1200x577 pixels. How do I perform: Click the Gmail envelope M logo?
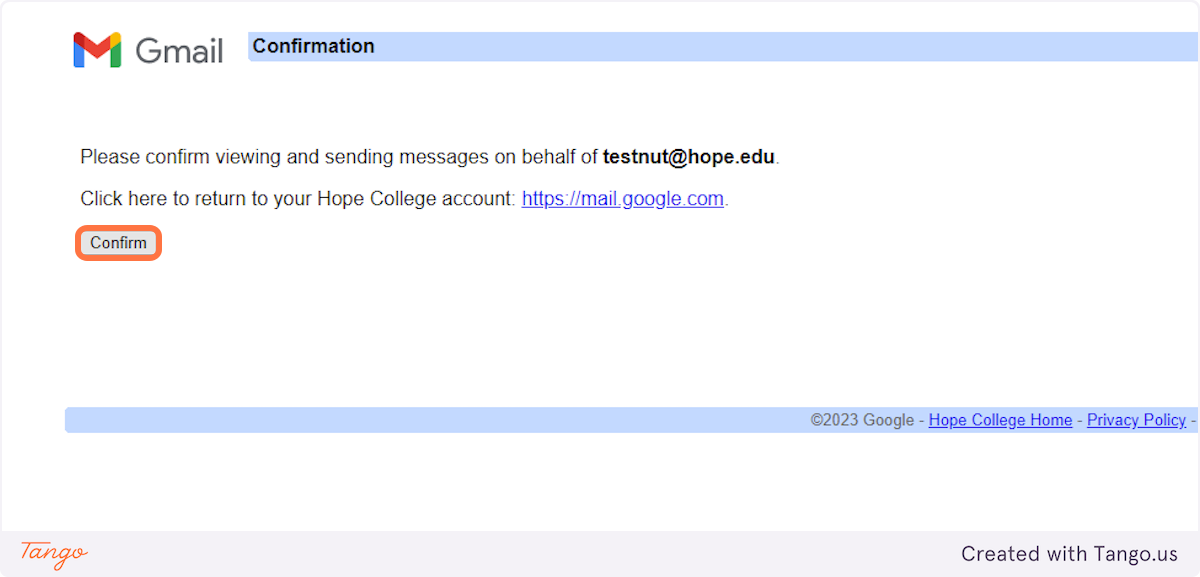point(97,50)
